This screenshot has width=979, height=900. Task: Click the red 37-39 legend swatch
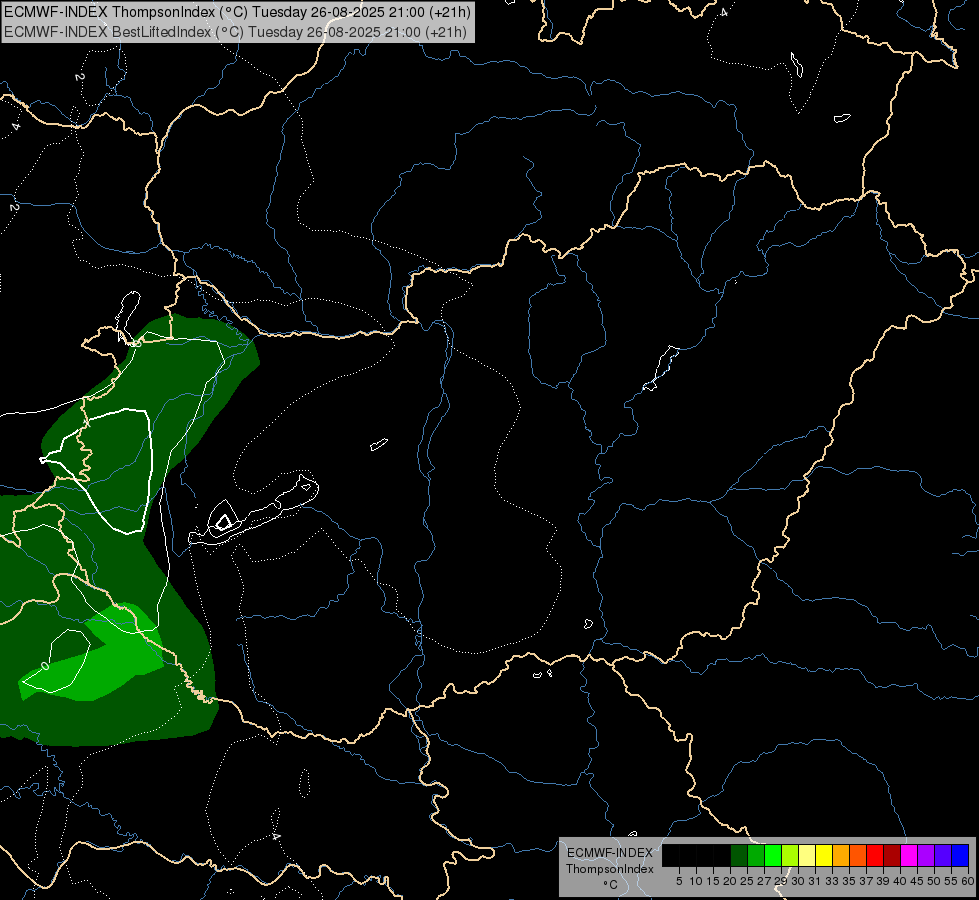point(875,855)
